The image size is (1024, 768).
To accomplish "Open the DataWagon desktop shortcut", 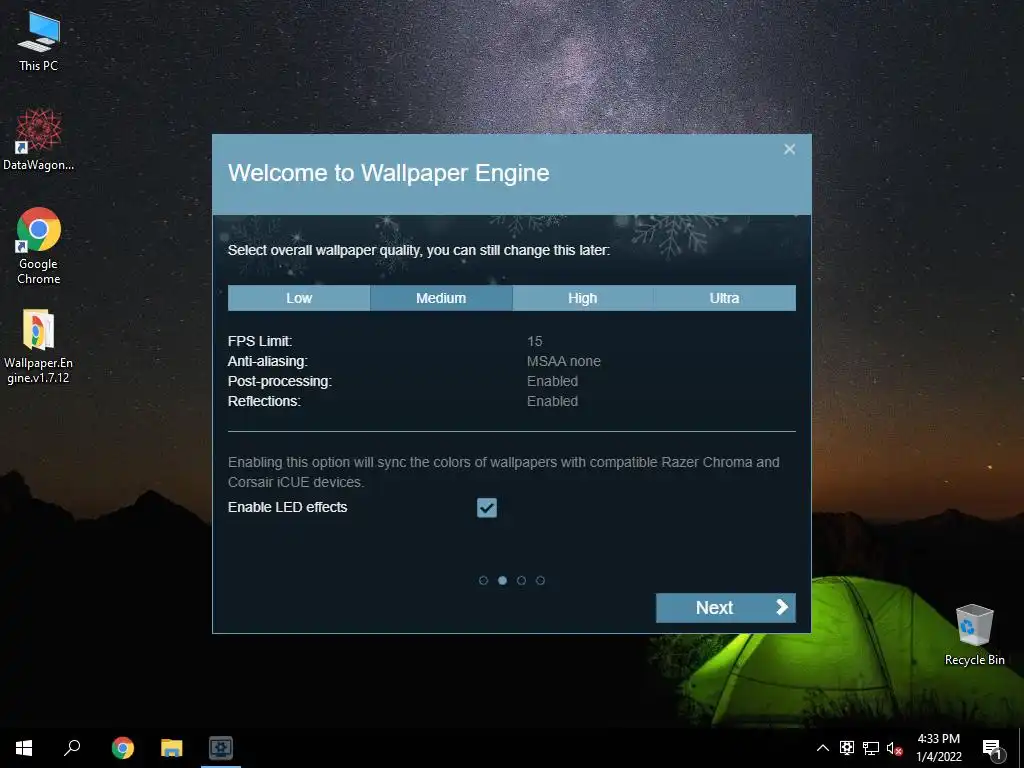I will [38, 140].
